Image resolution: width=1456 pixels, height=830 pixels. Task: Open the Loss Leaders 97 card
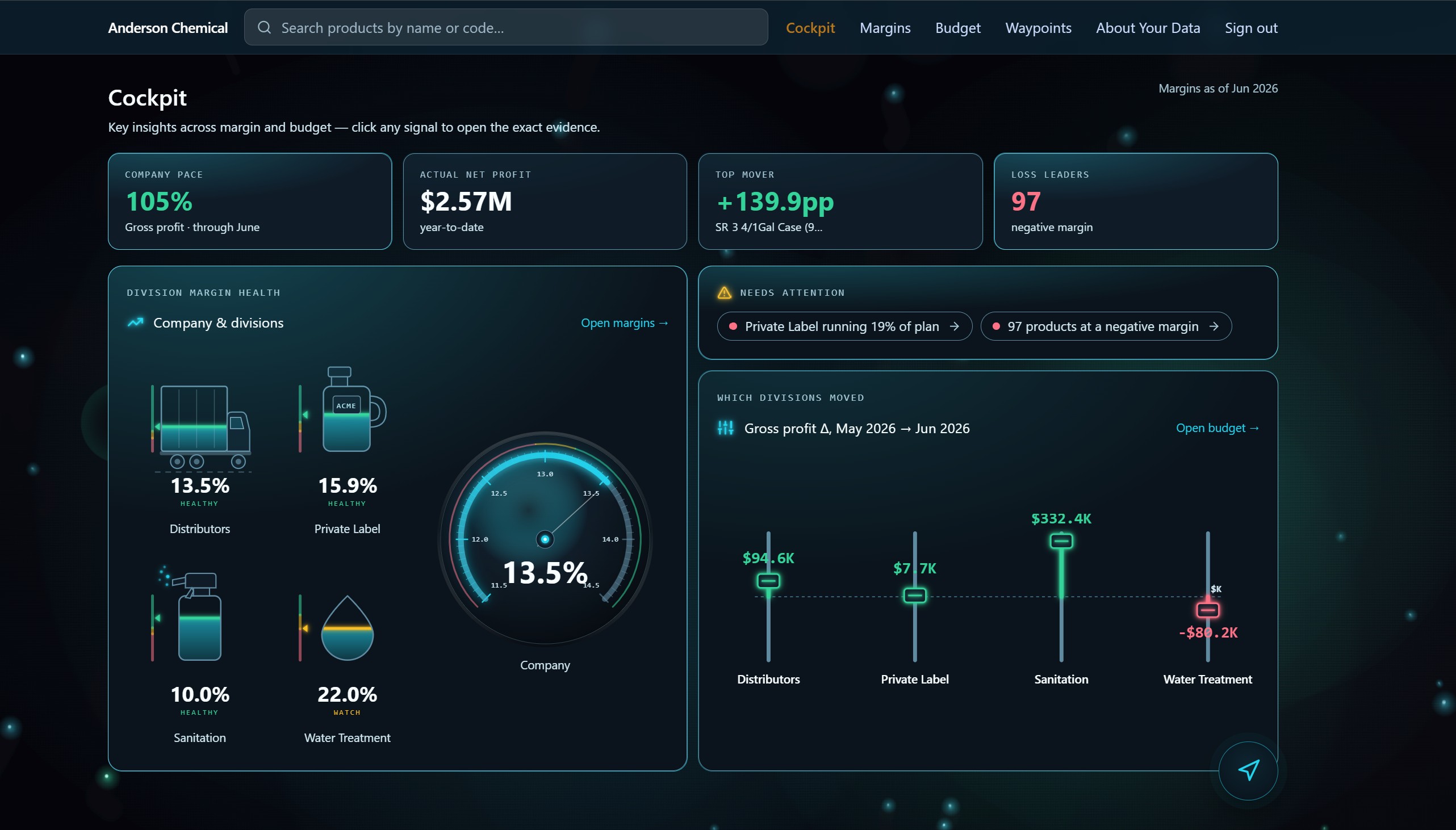(1136, 201)
